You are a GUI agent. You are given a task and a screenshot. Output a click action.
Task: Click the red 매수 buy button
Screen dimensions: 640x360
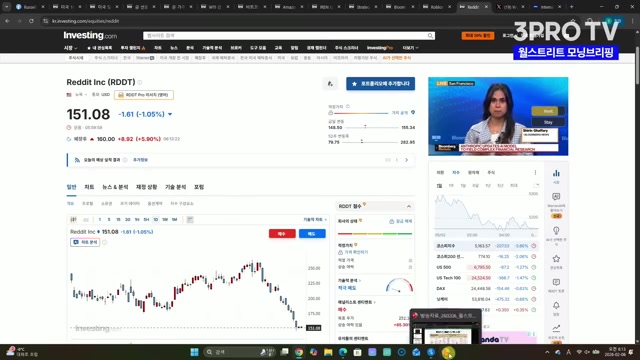(282, 233)
